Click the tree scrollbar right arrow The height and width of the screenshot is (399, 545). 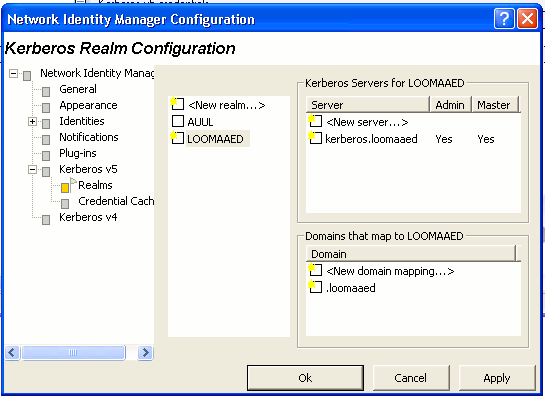pyautogui.click(x=145, y=353)
